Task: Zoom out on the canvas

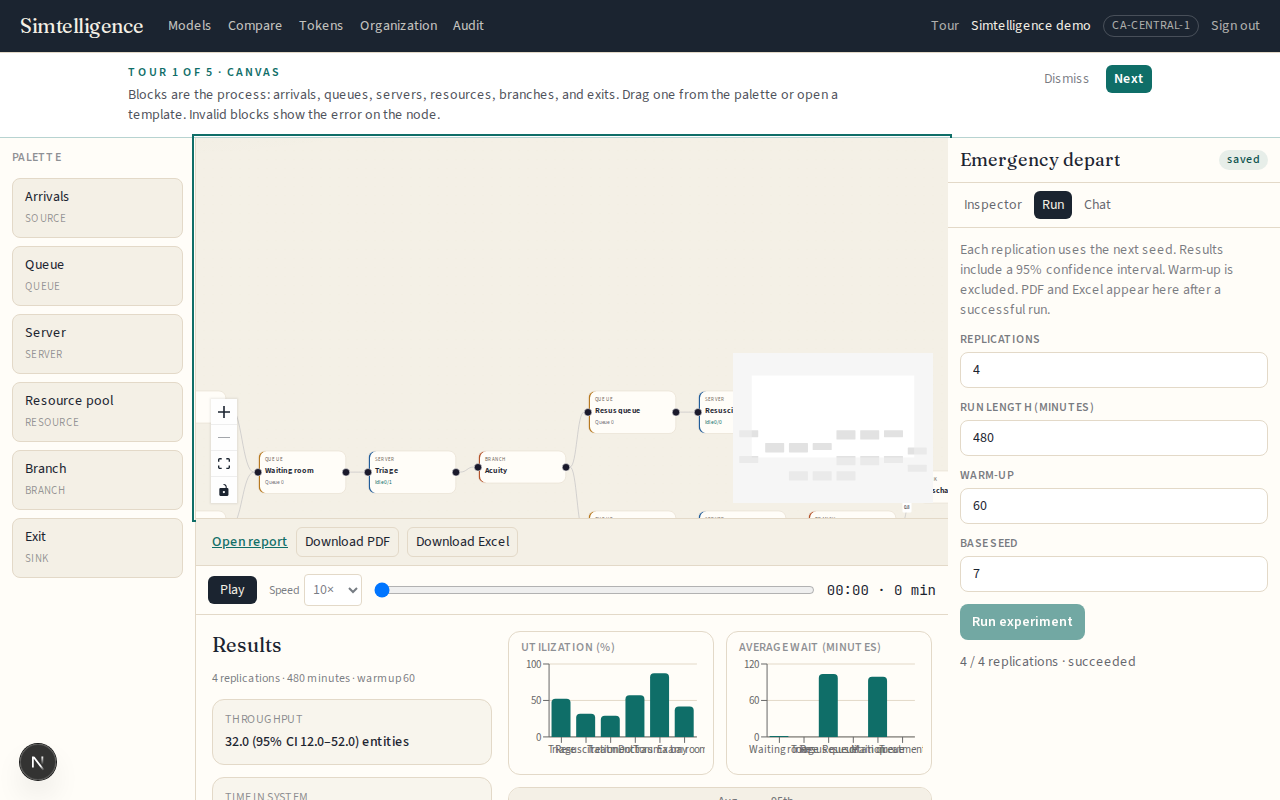Action: (x=224, y=438)
